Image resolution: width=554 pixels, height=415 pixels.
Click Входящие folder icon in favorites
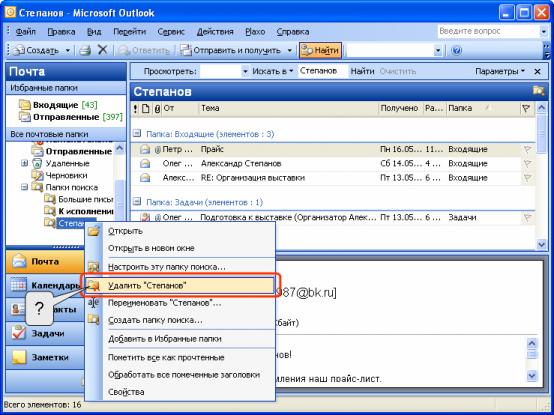point(25,105)
